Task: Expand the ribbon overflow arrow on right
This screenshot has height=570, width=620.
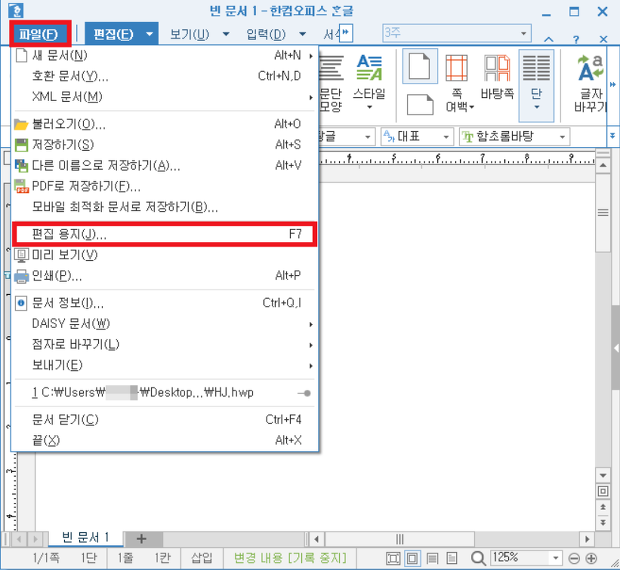Action: click(x=613, y=85)
